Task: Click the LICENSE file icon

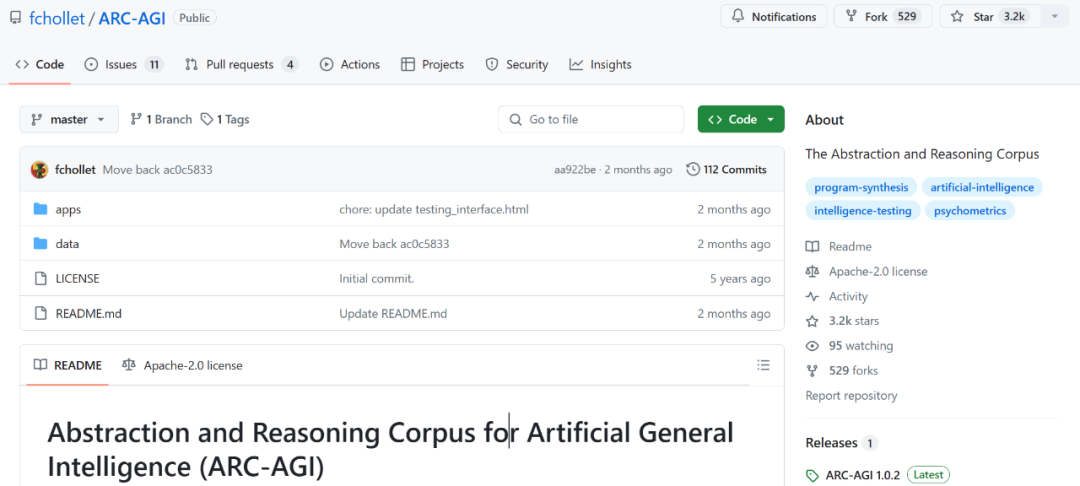Action: click(x=41, y=279)
